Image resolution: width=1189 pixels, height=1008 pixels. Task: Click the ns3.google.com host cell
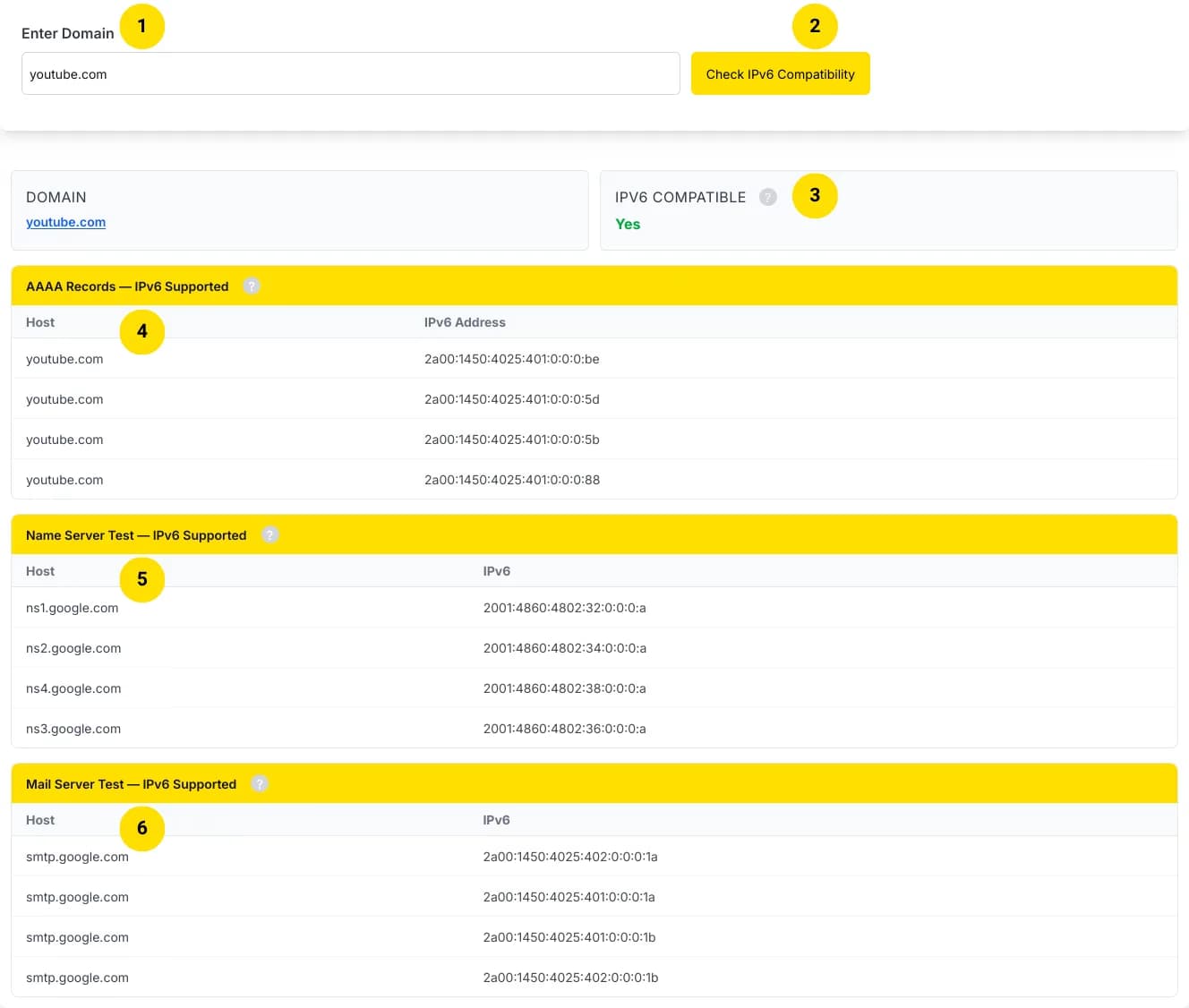coord(73,729)
